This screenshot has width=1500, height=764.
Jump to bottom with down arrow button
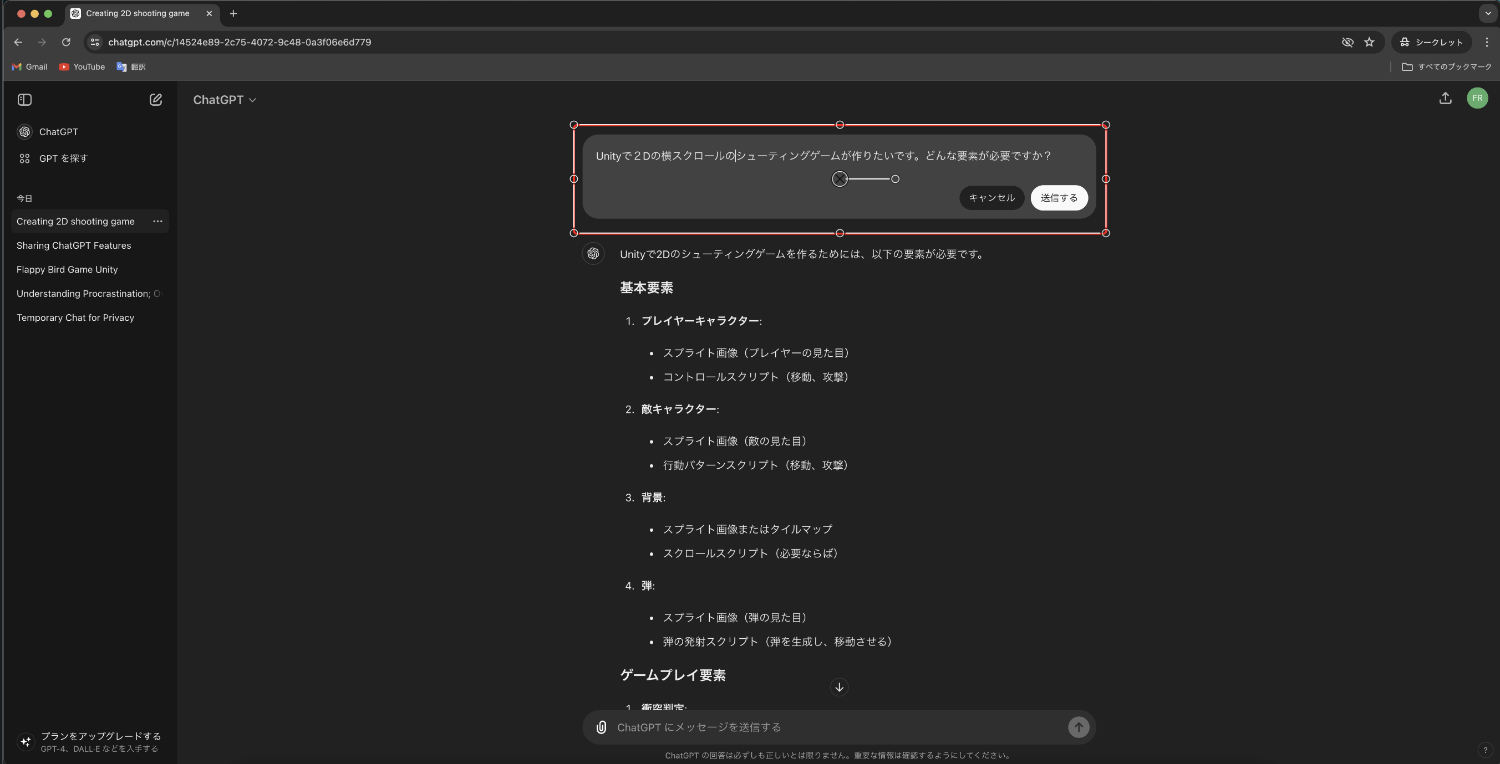[x=839, y=687]
